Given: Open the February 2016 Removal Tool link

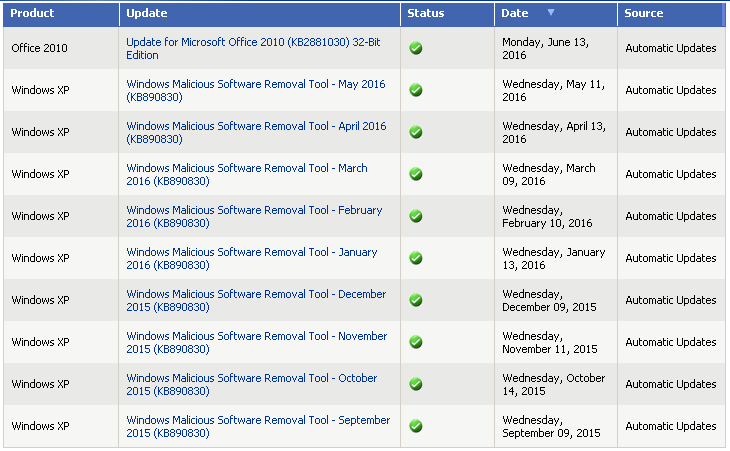Looking at the screenshot, I should coord(254,216).
